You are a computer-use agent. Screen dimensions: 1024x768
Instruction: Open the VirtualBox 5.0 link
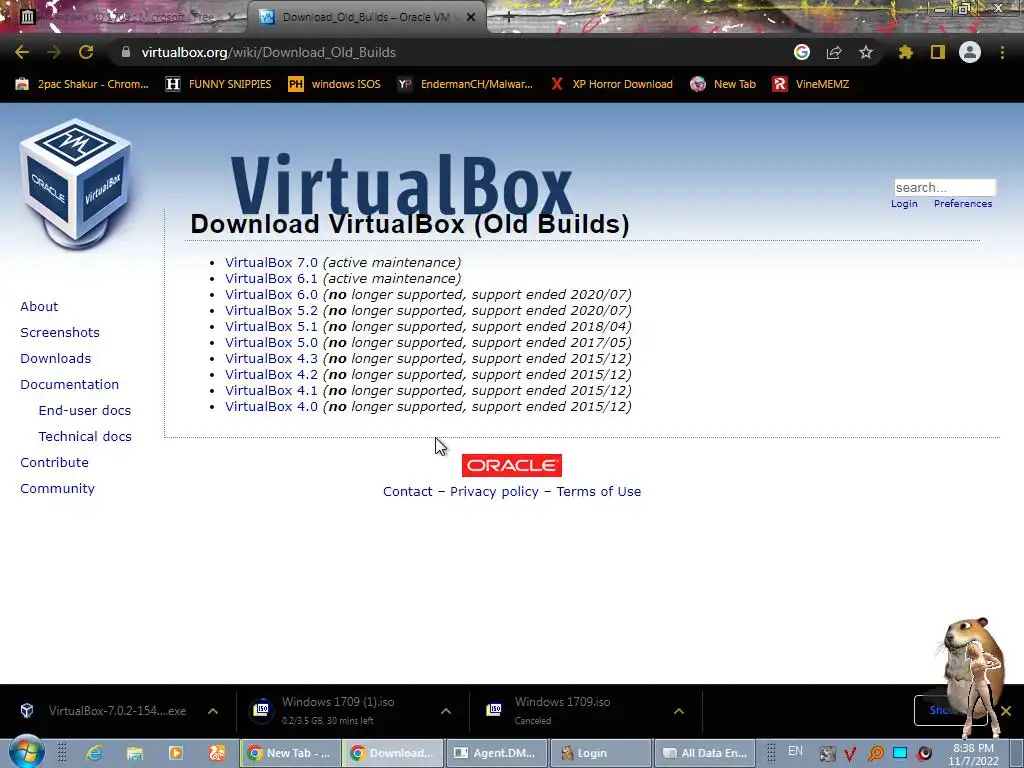click(271, 342)
